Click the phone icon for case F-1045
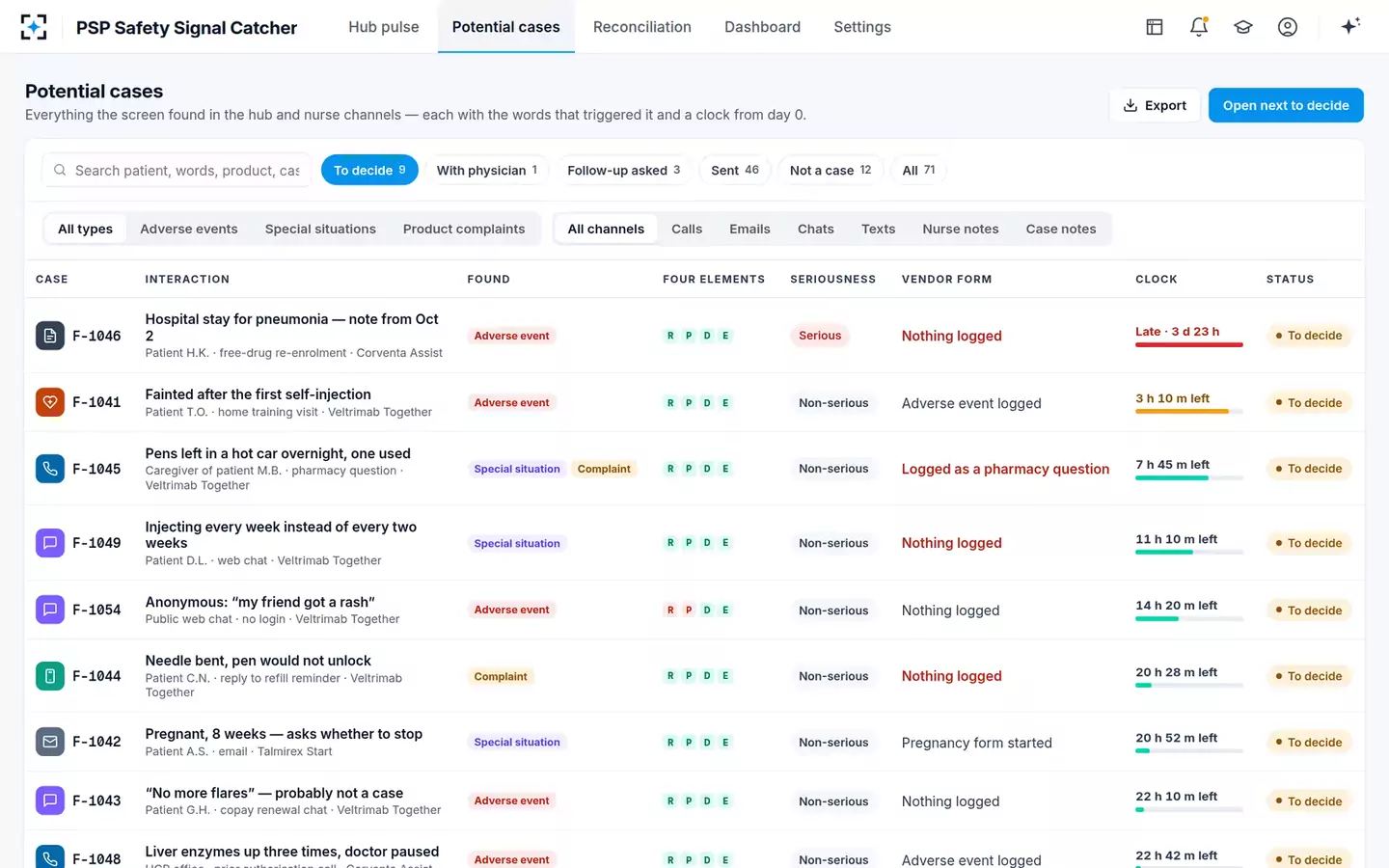The image size is (1389, 868). pyautogui.click(x=50, y=469)
